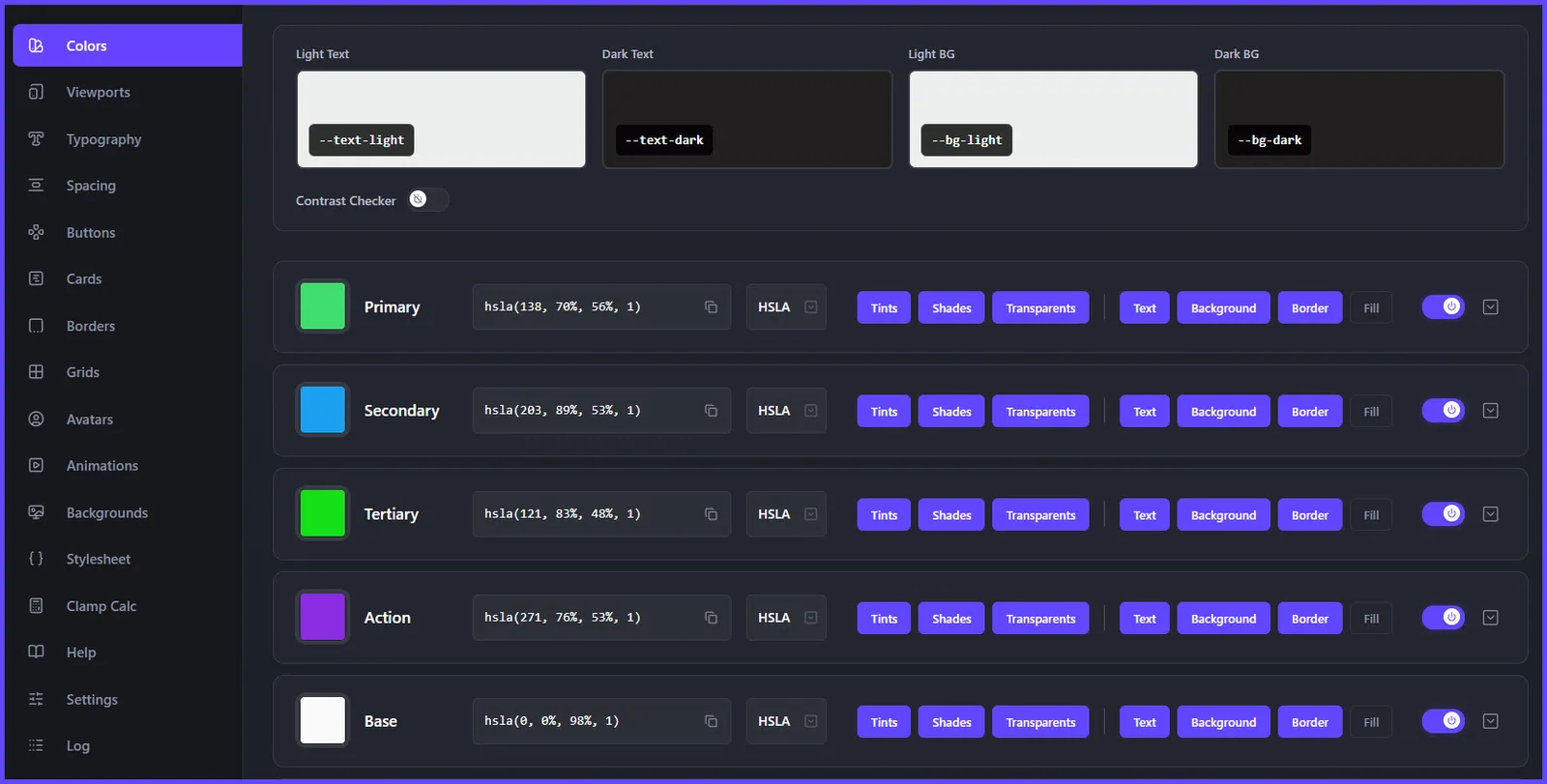Click Fill button for Action color

tap(1371, 618)
